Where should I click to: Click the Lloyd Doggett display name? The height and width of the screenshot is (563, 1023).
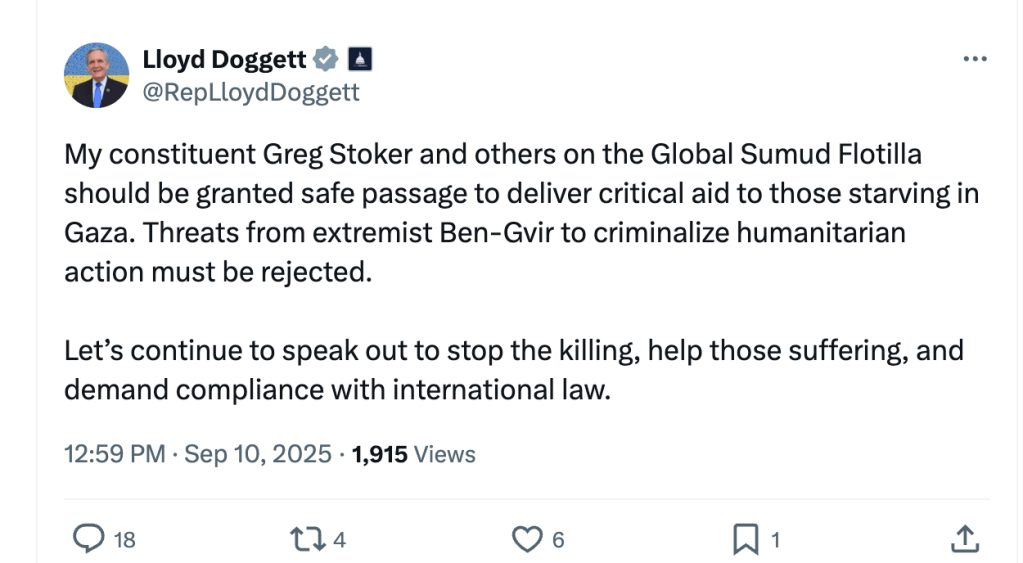tap(225, 60)
